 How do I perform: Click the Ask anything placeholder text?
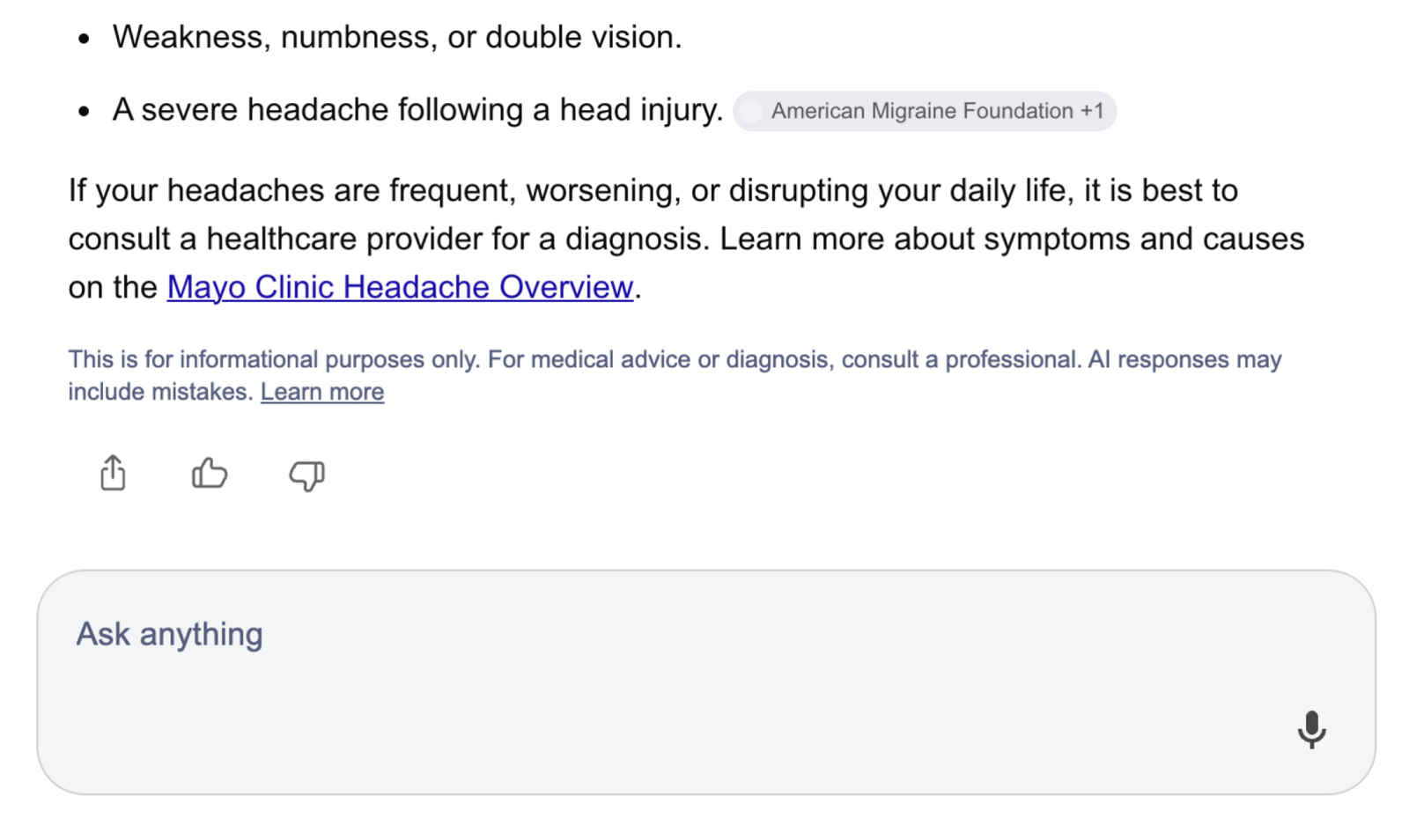(x=169, y=634)
